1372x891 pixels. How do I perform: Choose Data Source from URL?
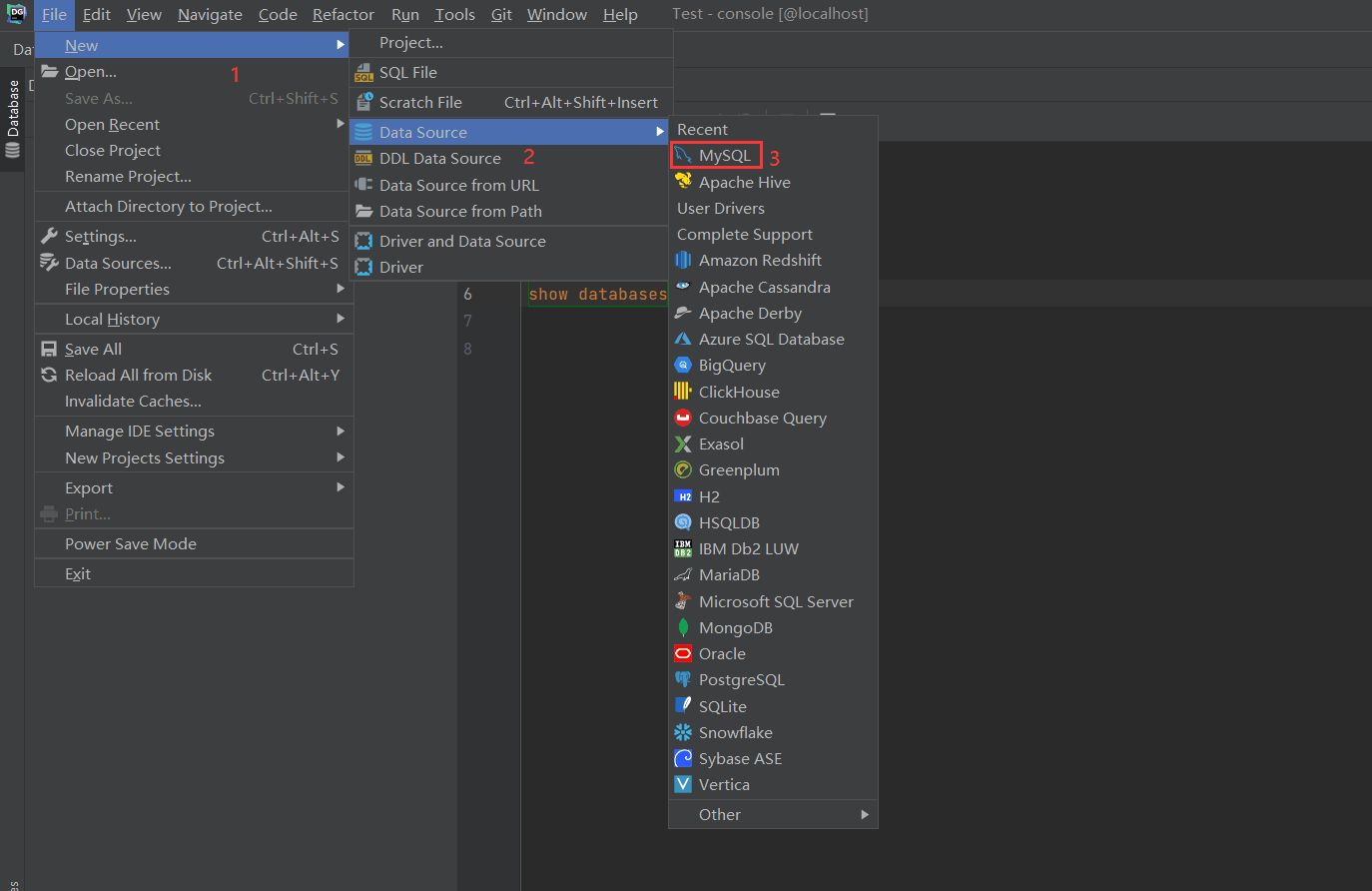(458, 185)
